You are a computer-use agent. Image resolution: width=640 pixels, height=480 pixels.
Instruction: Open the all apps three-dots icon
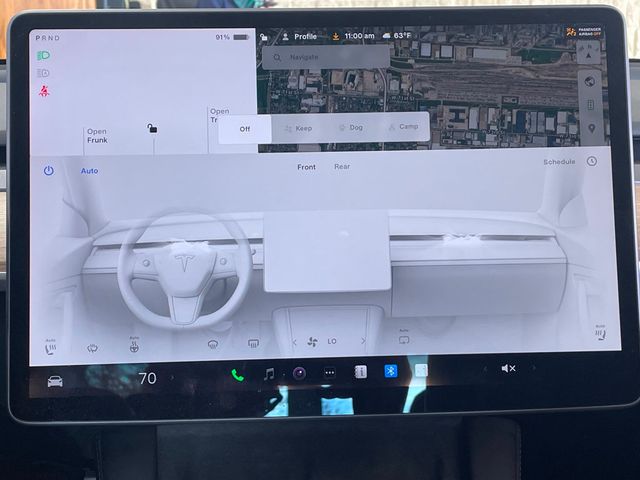[330, 372]
